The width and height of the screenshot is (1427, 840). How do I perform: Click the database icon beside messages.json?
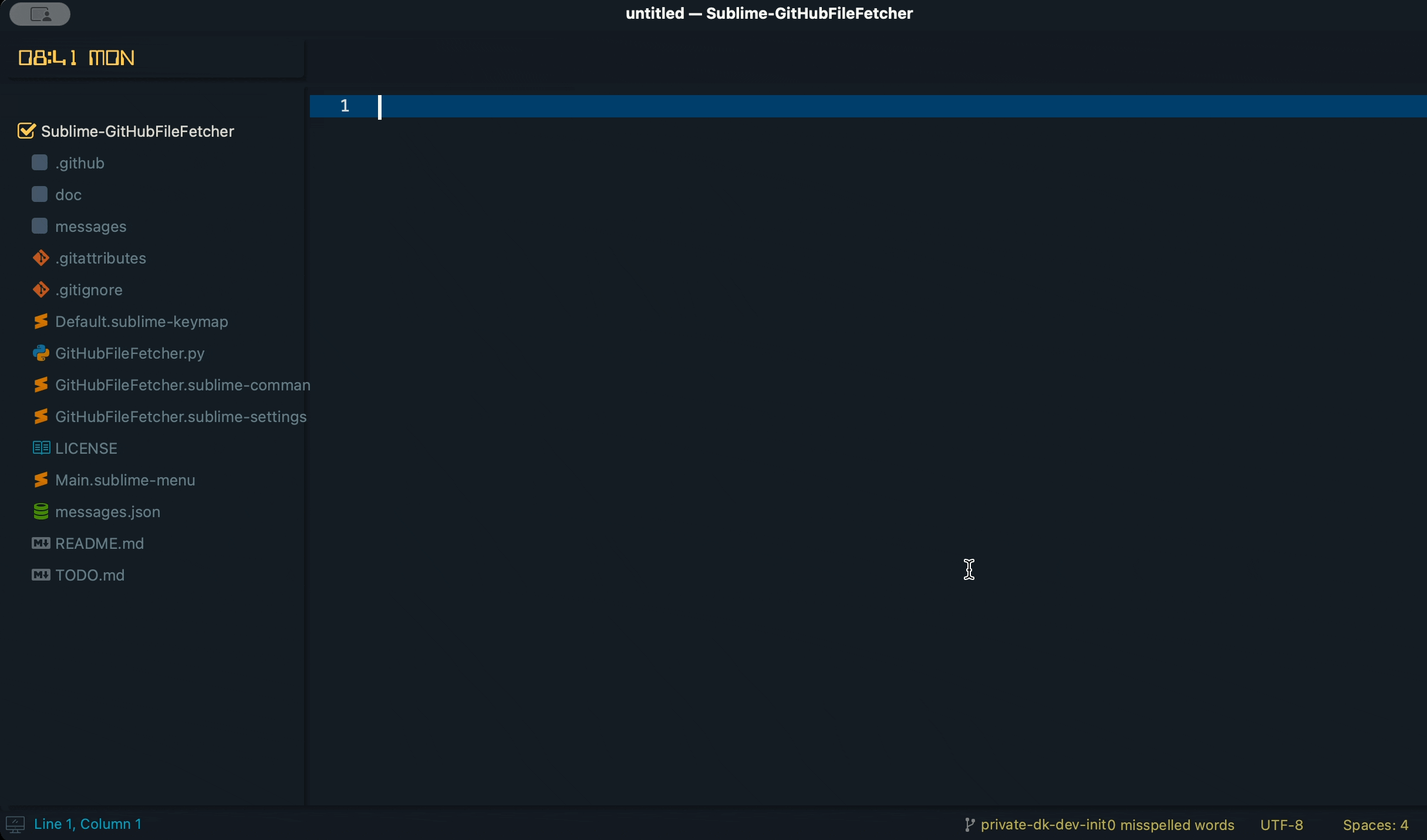coord(41,511)
